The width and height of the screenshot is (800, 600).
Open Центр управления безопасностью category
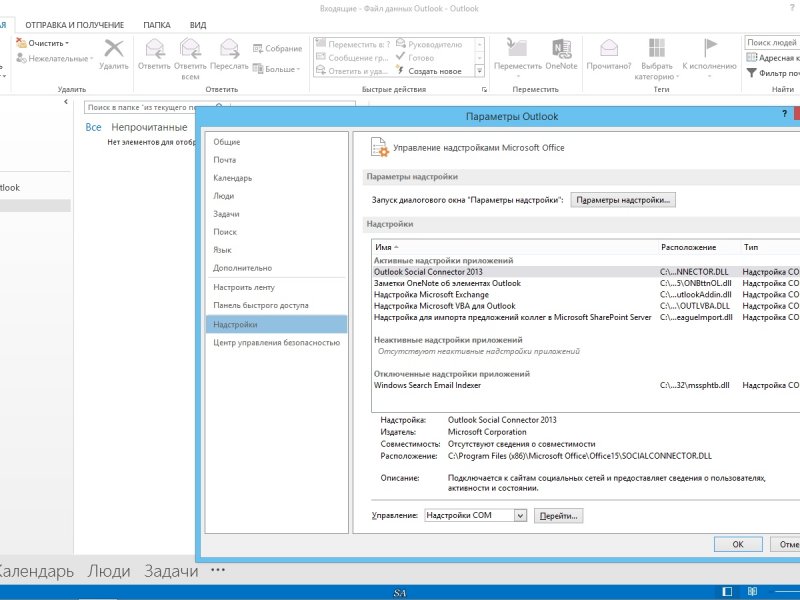pyautogui.click(x=276, y=342)
